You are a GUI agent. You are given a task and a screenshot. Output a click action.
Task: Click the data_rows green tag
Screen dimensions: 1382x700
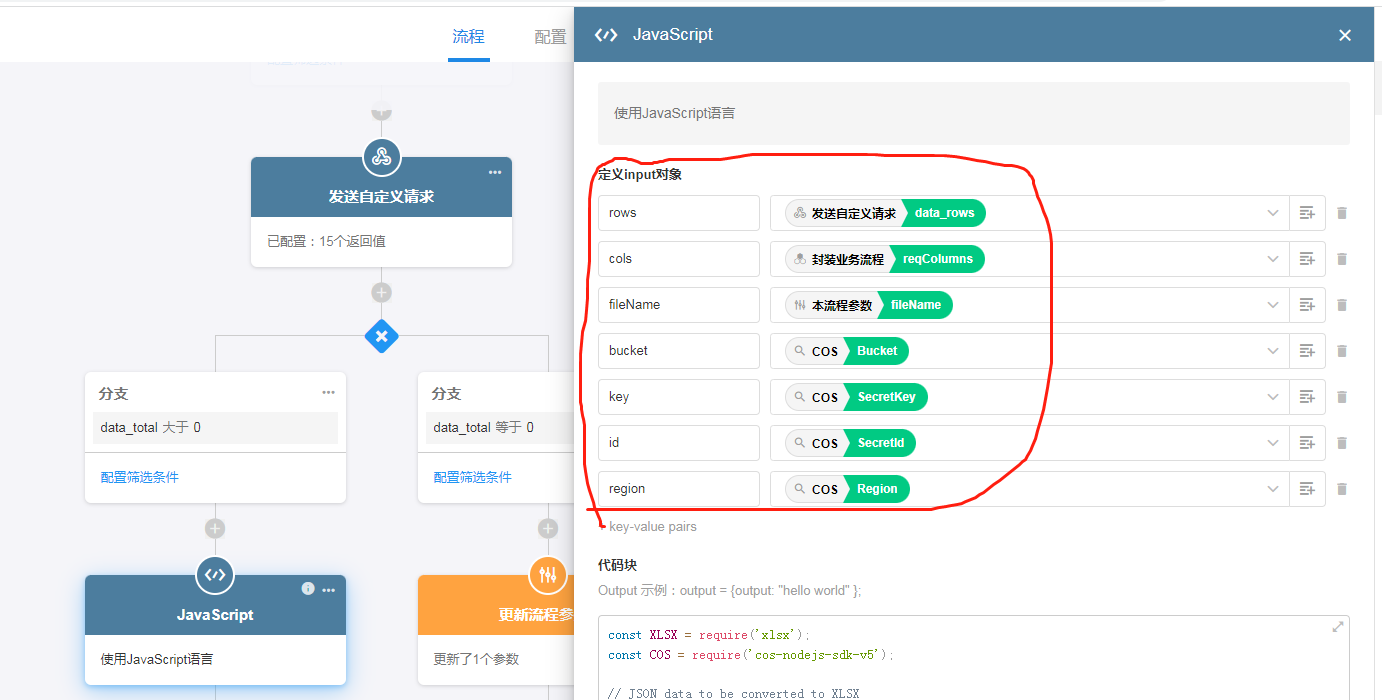(944, 213)
